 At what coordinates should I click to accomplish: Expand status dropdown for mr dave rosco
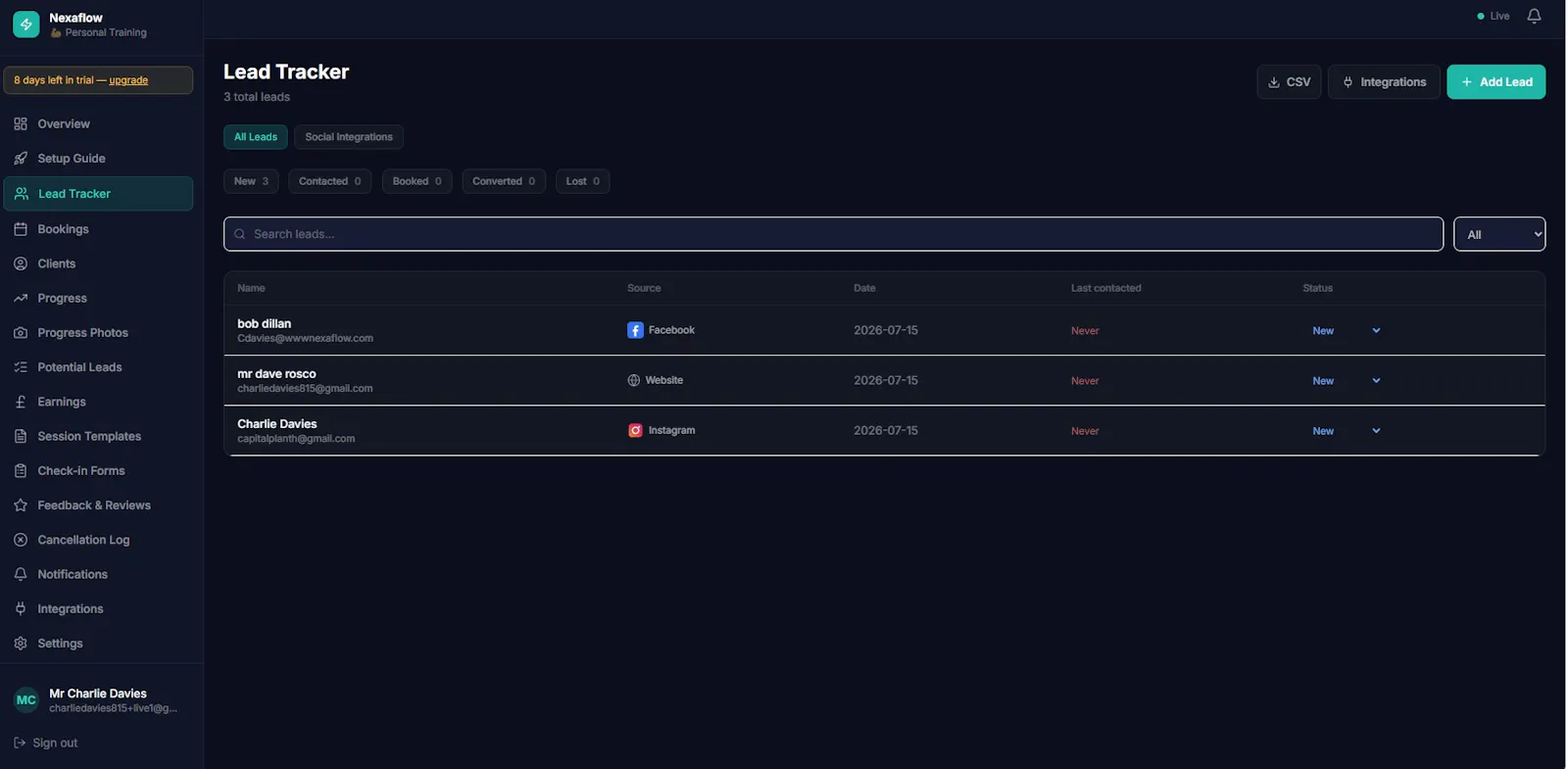coord(1376,380)
